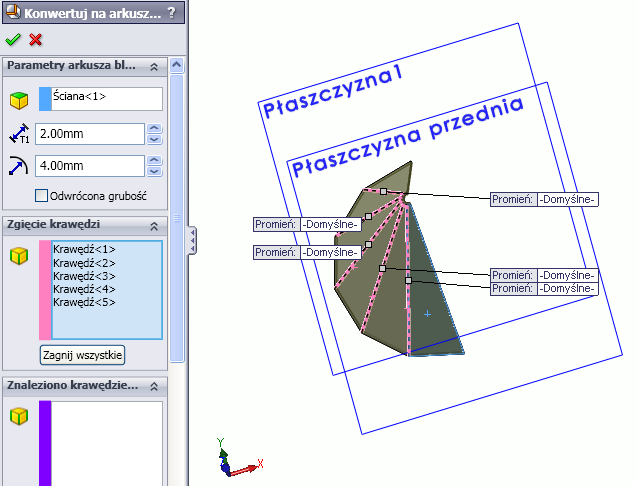Click the blue cross origin point marker
637x486 pixels.
tap(427, 314)
